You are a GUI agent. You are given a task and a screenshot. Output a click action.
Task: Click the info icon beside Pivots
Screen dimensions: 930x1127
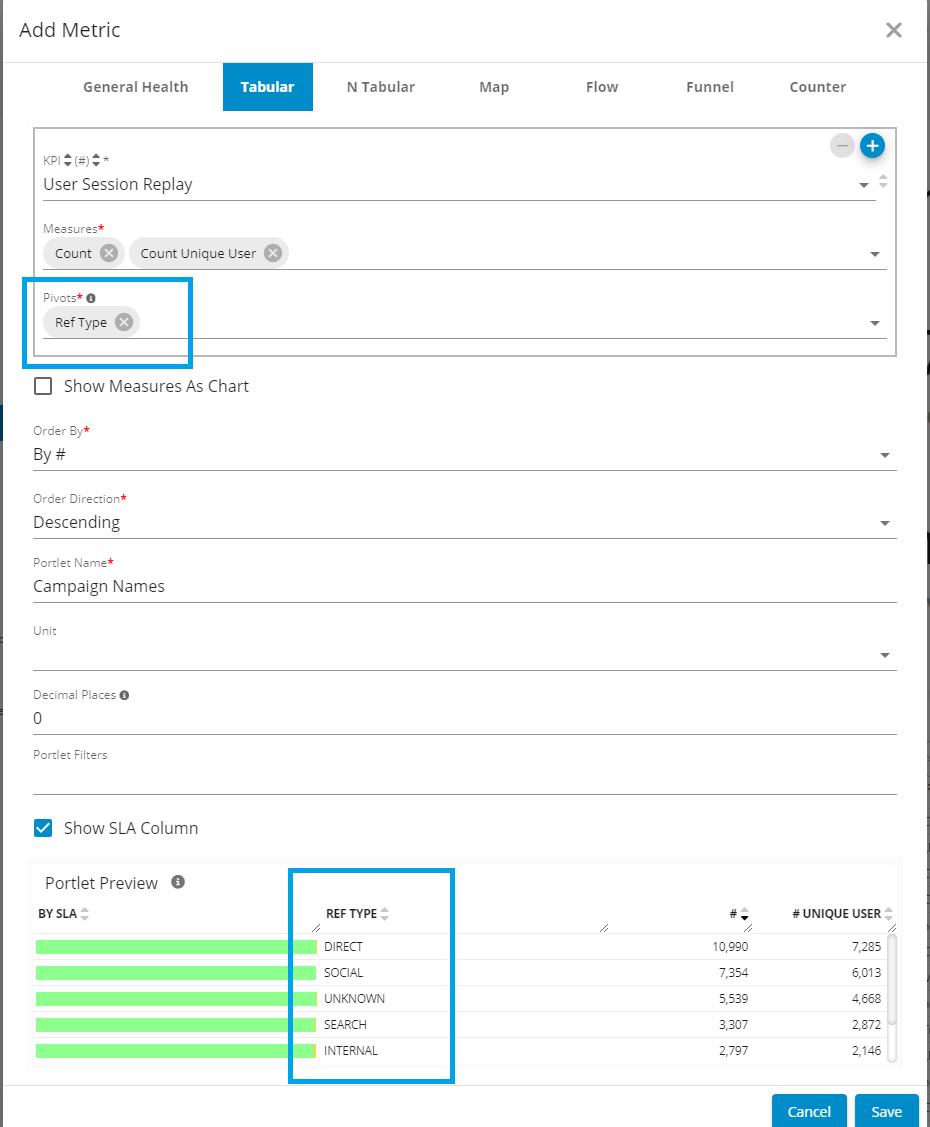pos(91,298)
